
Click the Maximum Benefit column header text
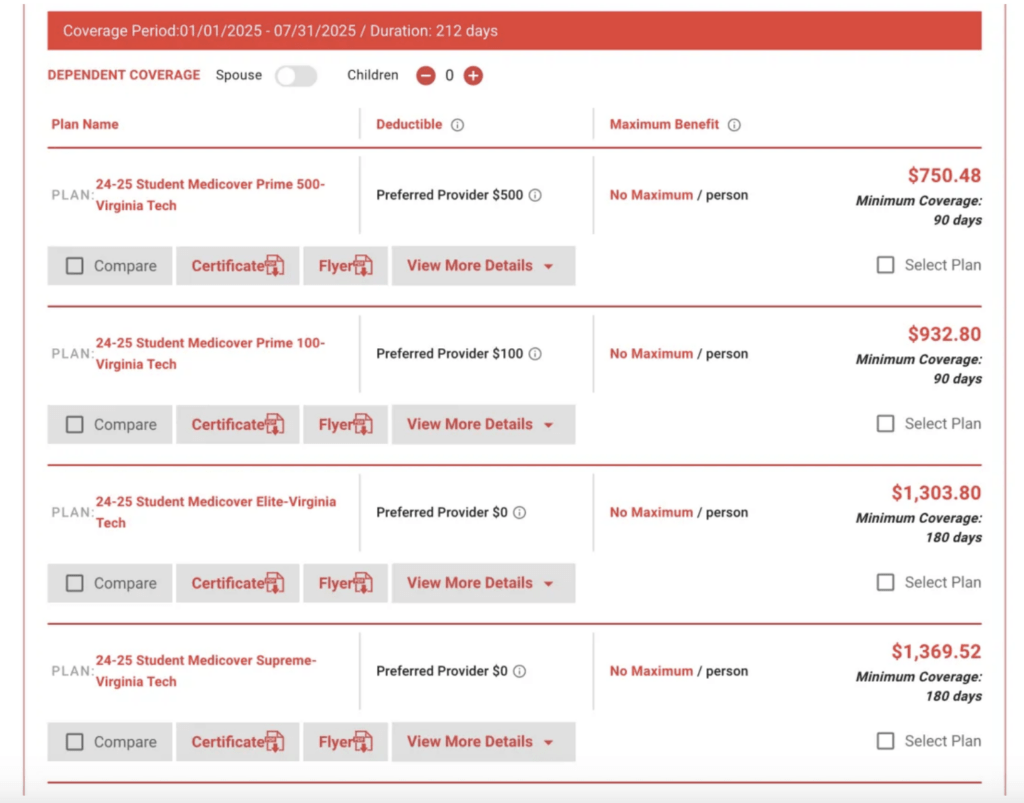click(664, 124)
